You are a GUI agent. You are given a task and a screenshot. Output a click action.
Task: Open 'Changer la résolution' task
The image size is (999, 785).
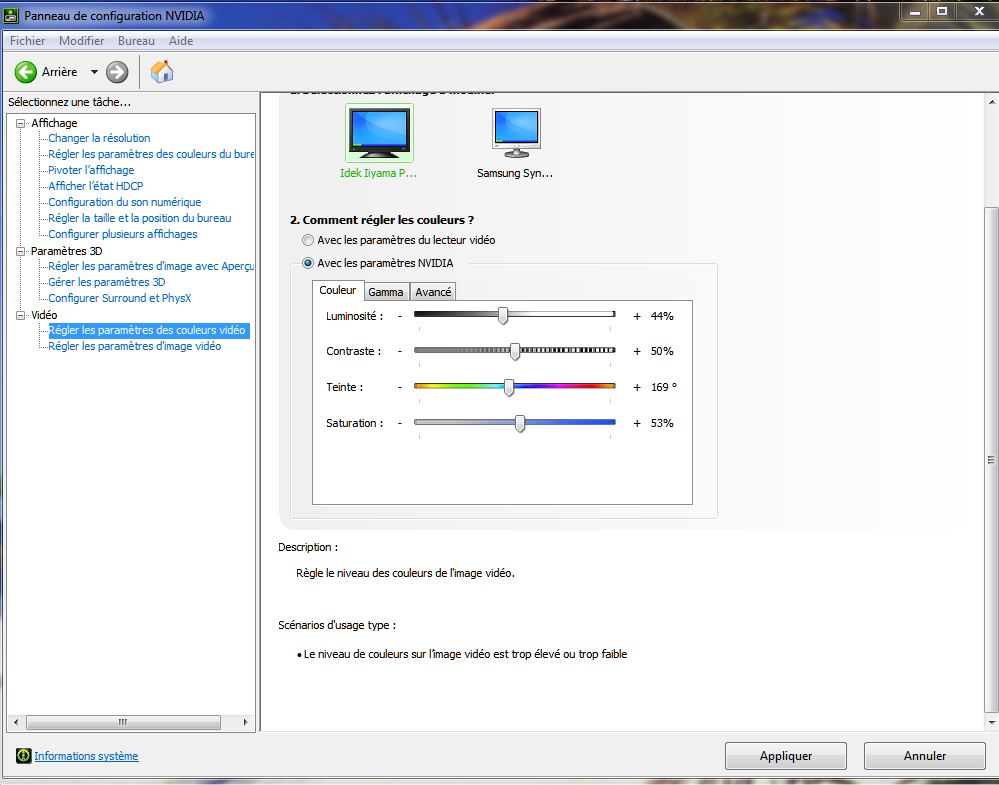tap(99, 138)
